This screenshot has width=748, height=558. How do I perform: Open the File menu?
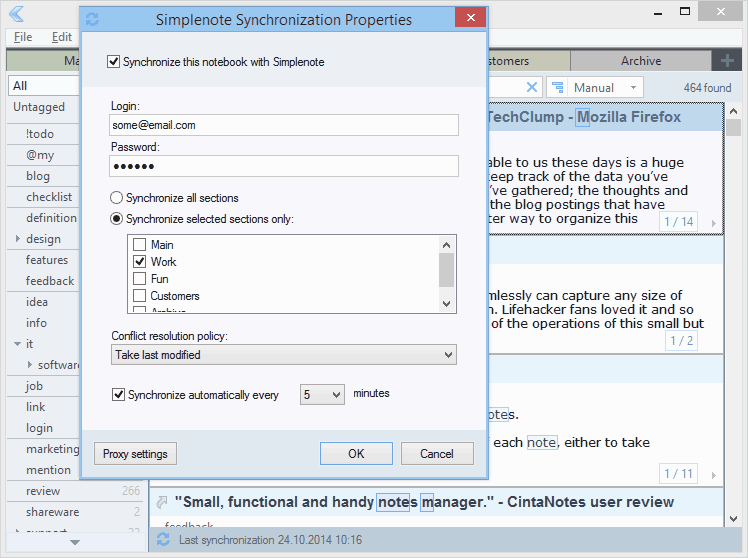(23, 37)
